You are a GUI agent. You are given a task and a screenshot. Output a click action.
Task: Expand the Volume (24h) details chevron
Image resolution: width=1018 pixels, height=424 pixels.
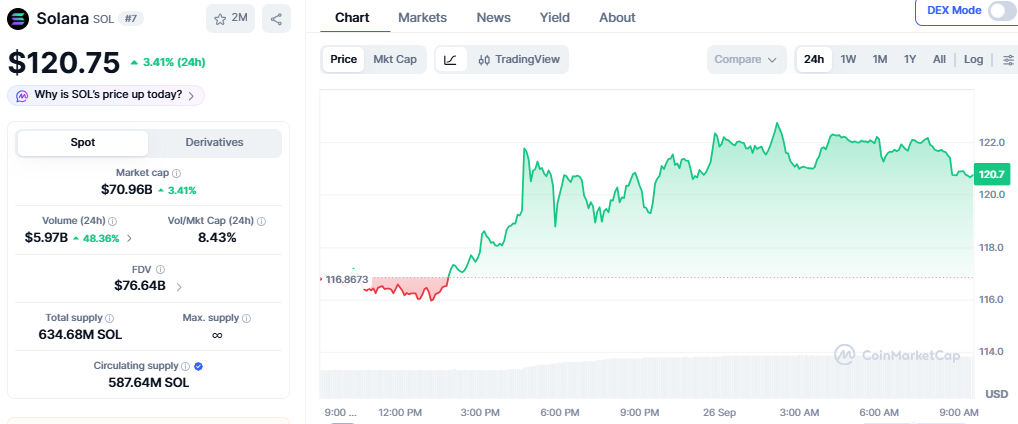click(129, 238)
